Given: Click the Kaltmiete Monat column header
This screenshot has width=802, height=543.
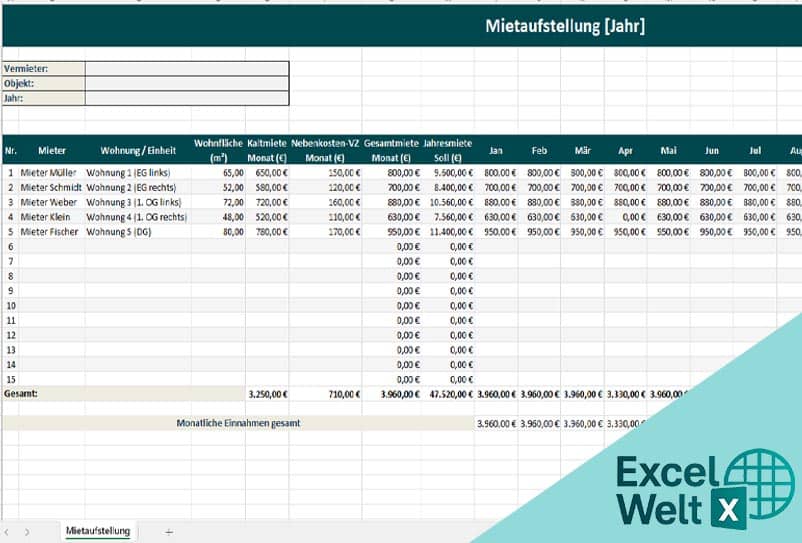Looking at the screenshot, I should tap(267, 150).
